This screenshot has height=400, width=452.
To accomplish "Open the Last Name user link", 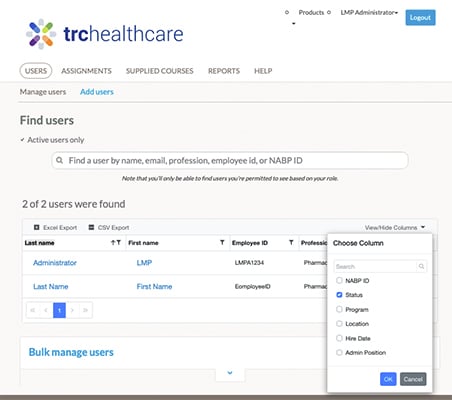I will click(x=50, y=286).
